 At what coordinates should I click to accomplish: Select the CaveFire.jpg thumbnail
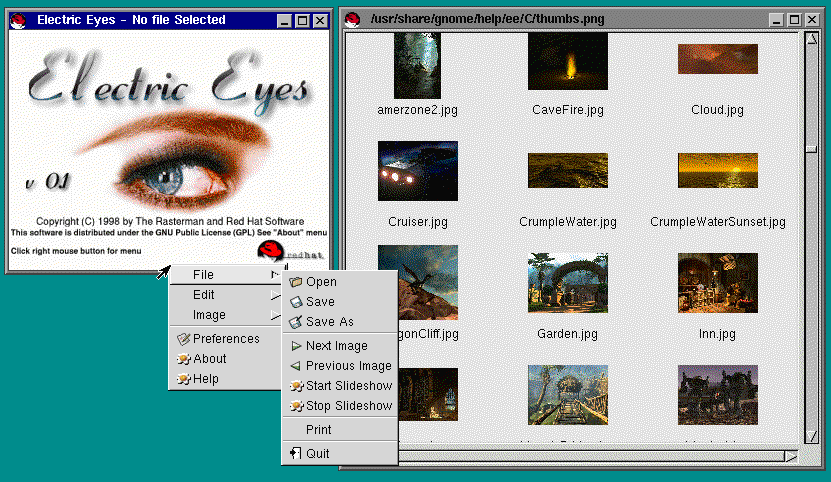[x=568, y=62]
